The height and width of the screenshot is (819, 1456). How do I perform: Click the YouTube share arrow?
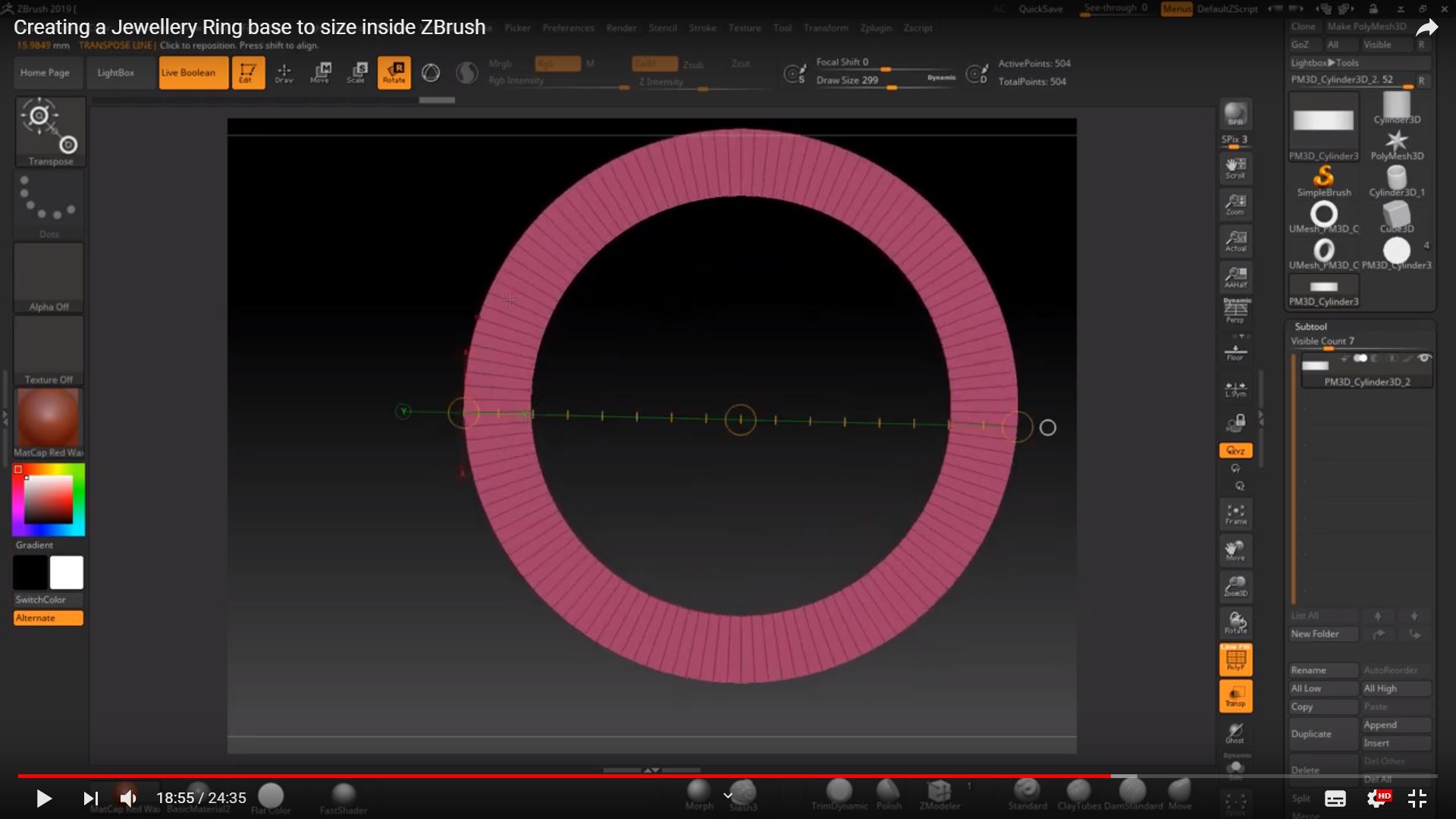point(1426,29)
